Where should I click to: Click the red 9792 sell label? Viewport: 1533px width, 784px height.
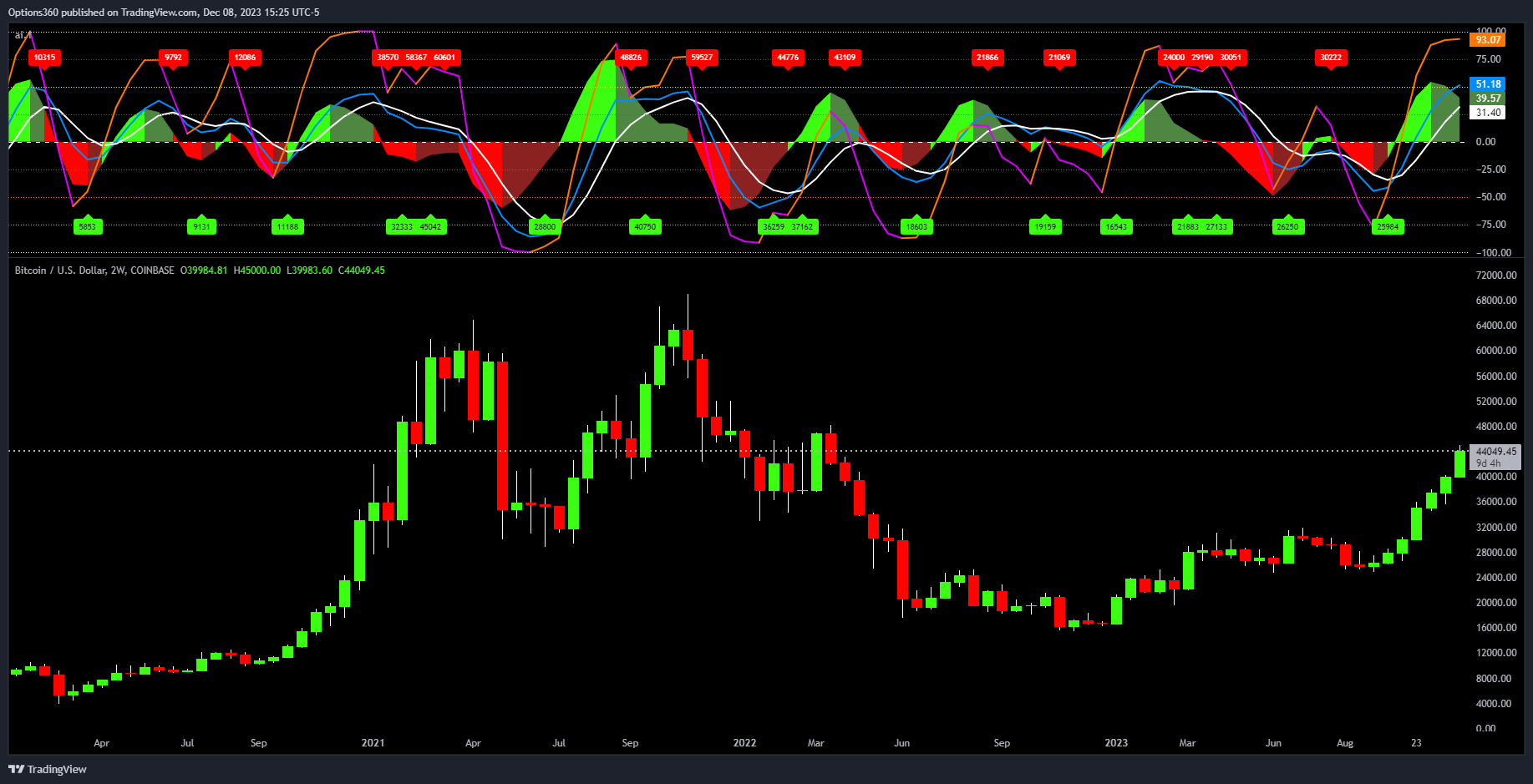click(173, 58)
